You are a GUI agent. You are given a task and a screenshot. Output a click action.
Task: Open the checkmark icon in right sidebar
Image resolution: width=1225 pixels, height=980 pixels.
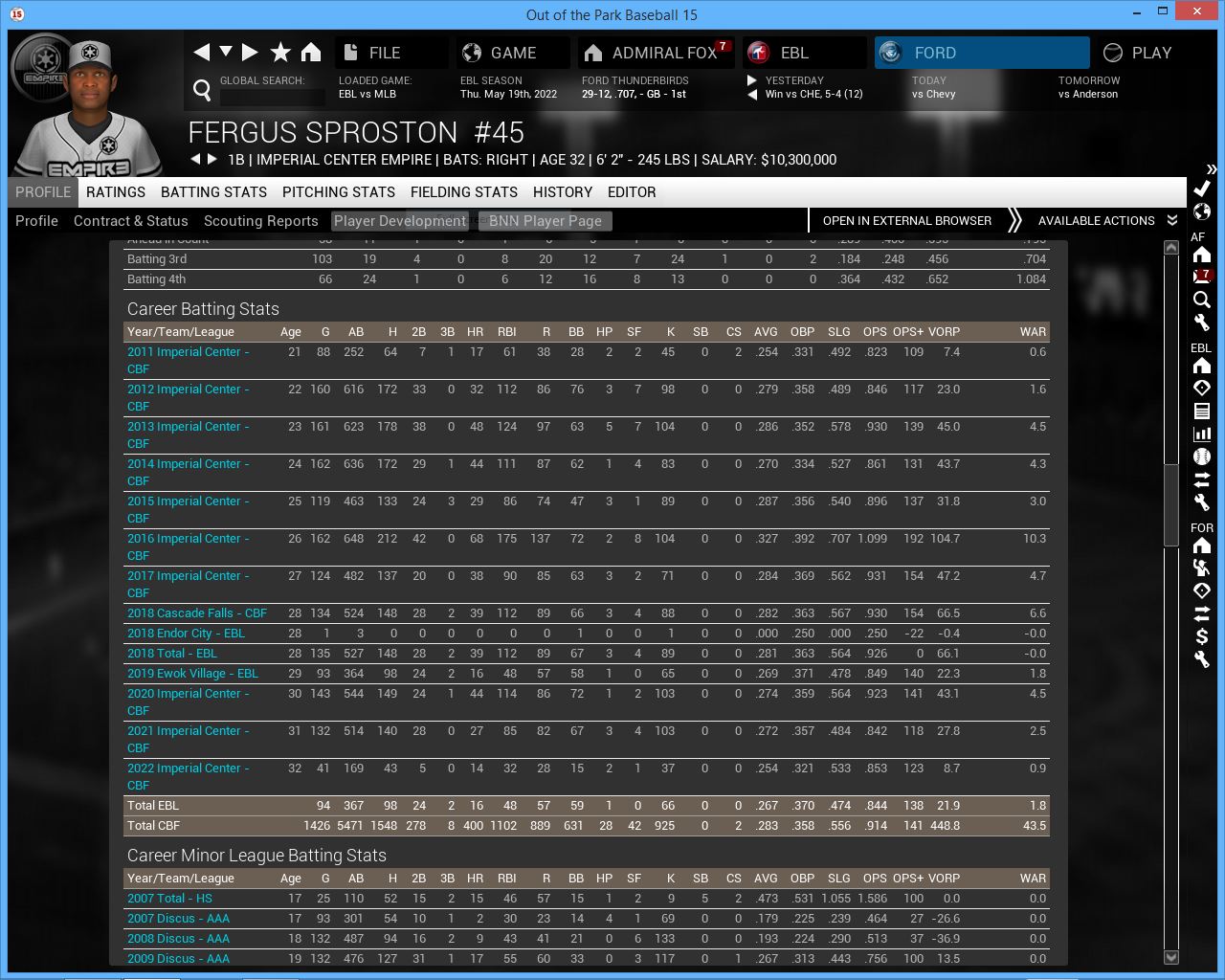tap(1202, 189)
